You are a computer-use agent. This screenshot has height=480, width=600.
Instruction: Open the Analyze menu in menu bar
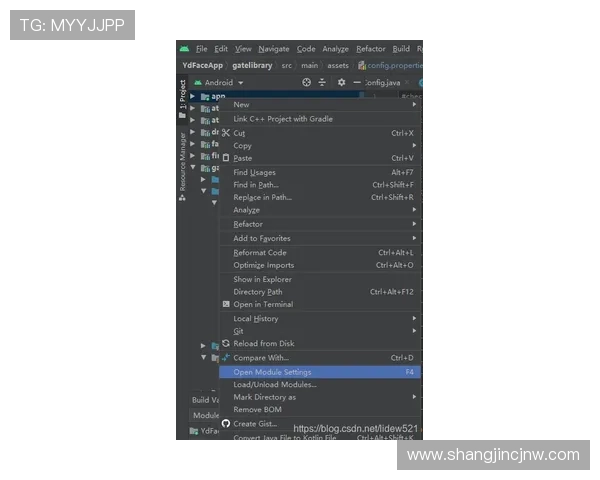336,49
